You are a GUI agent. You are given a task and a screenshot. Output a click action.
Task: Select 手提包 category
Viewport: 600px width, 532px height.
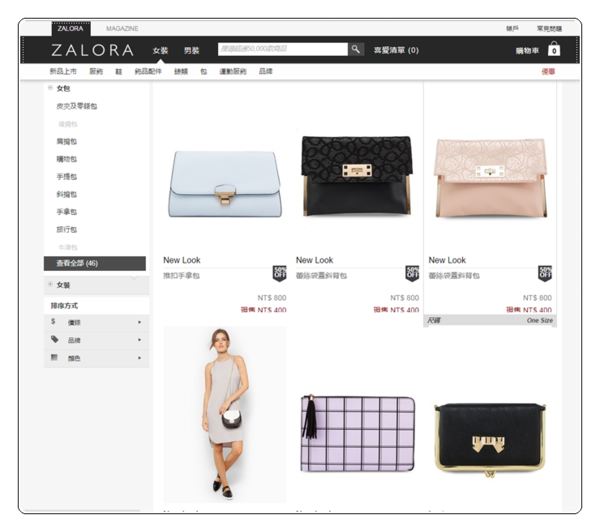click(67, 176)
